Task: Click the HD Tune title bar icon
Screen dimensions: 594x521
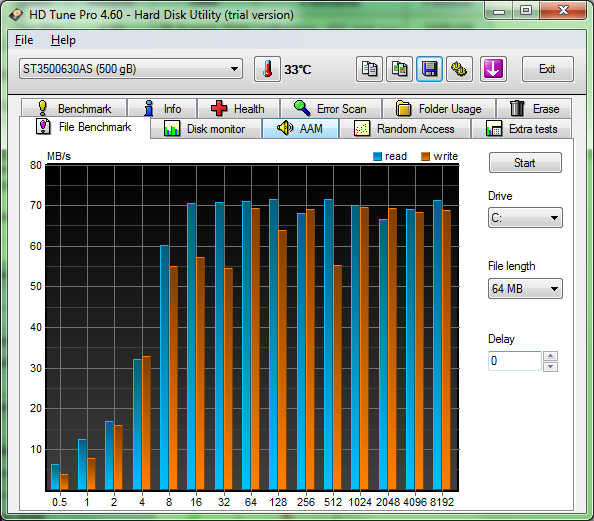Action: [16, 15]
